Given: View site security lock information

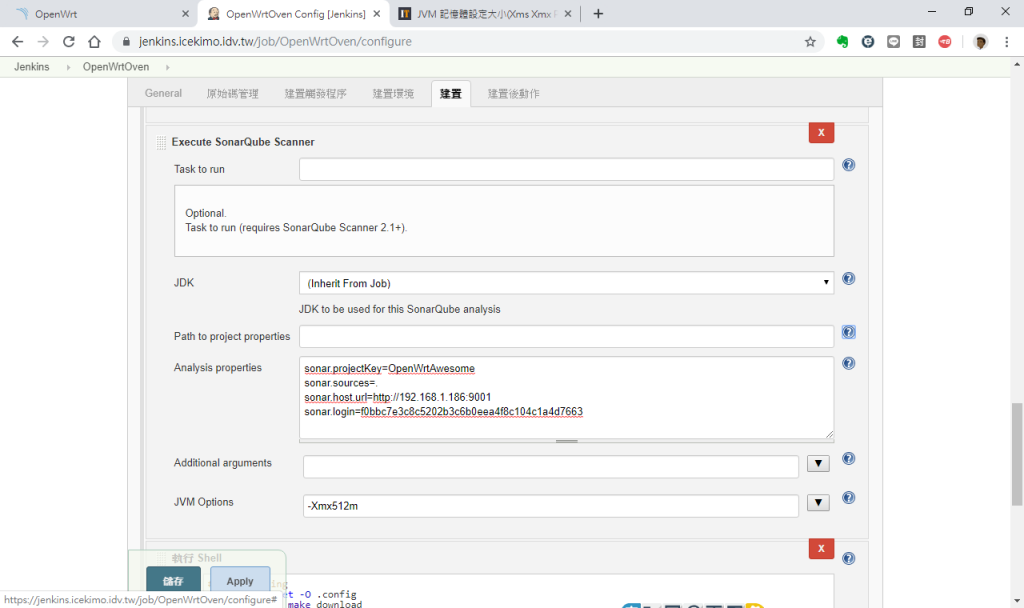Looking at the screenshot, I should pos(126,42).
